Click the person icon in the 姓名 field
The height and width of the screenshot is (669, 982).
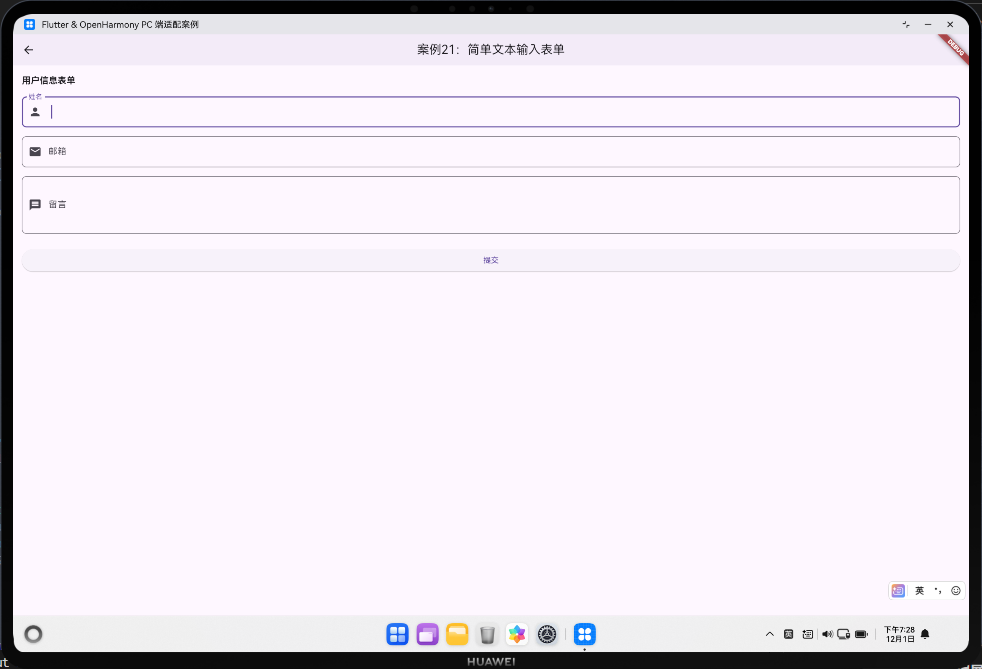(36, 111)
